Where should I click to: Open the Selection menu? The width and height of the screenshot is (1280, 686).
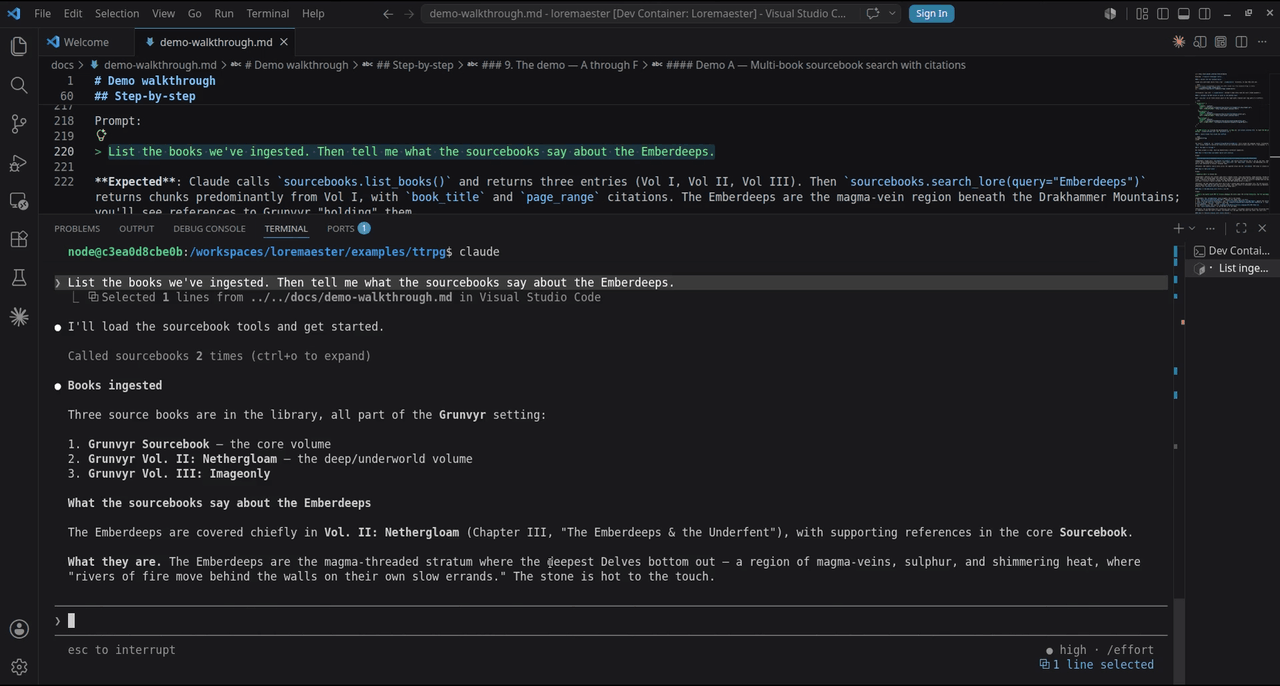pyautogui.click(x=117, y=13)
